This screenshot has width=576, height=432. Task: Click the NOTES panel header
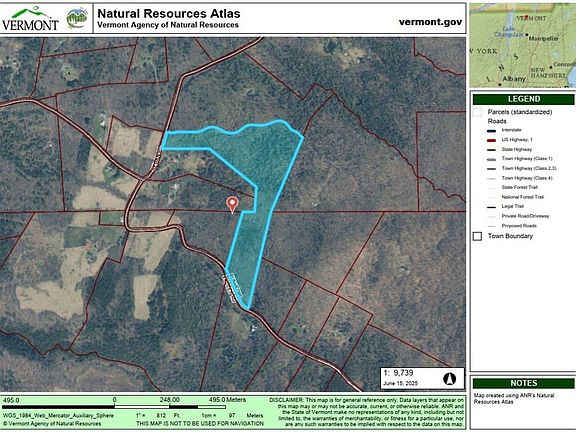tap(523, 383)
